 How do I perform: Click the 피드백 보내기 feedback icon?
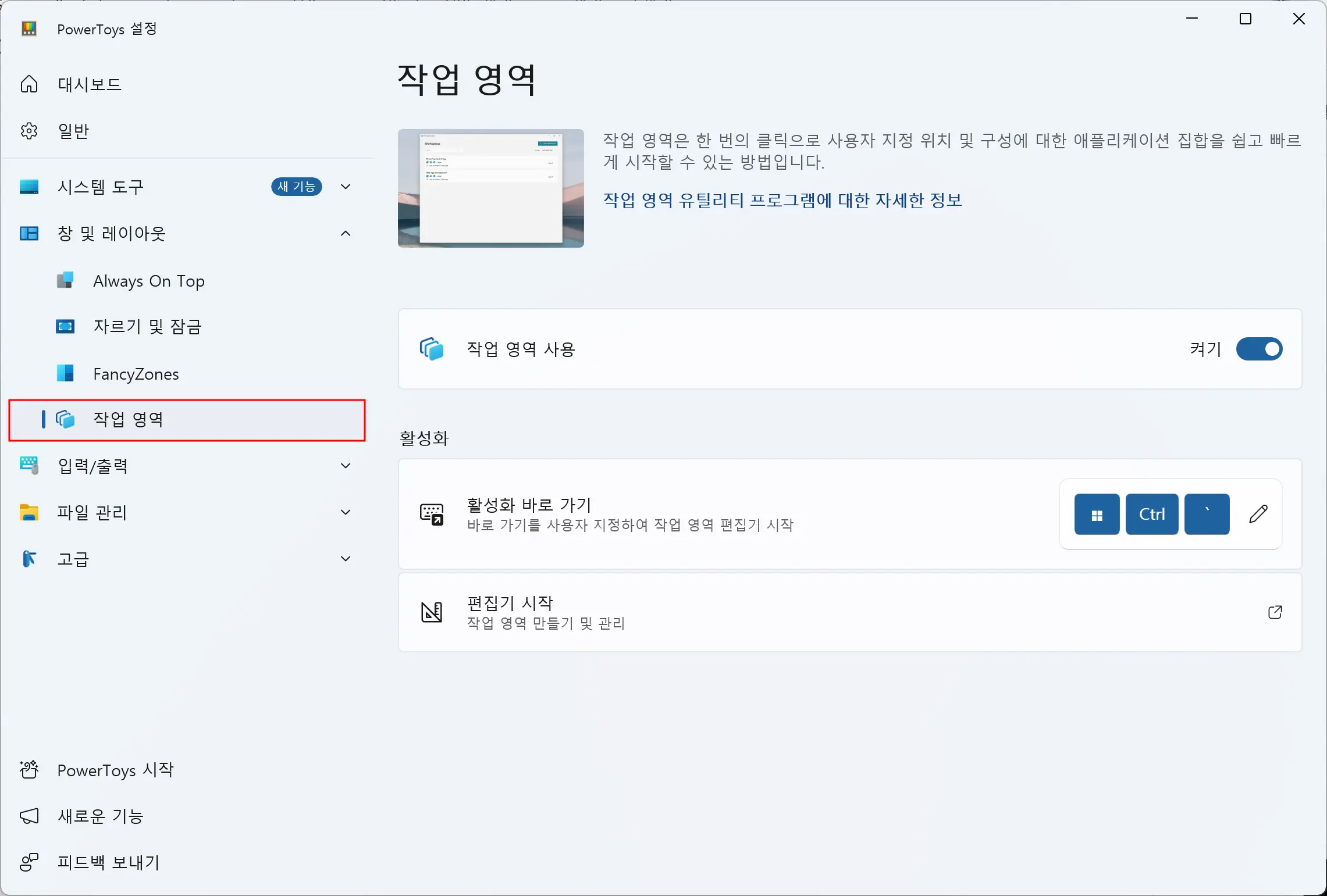29,862
